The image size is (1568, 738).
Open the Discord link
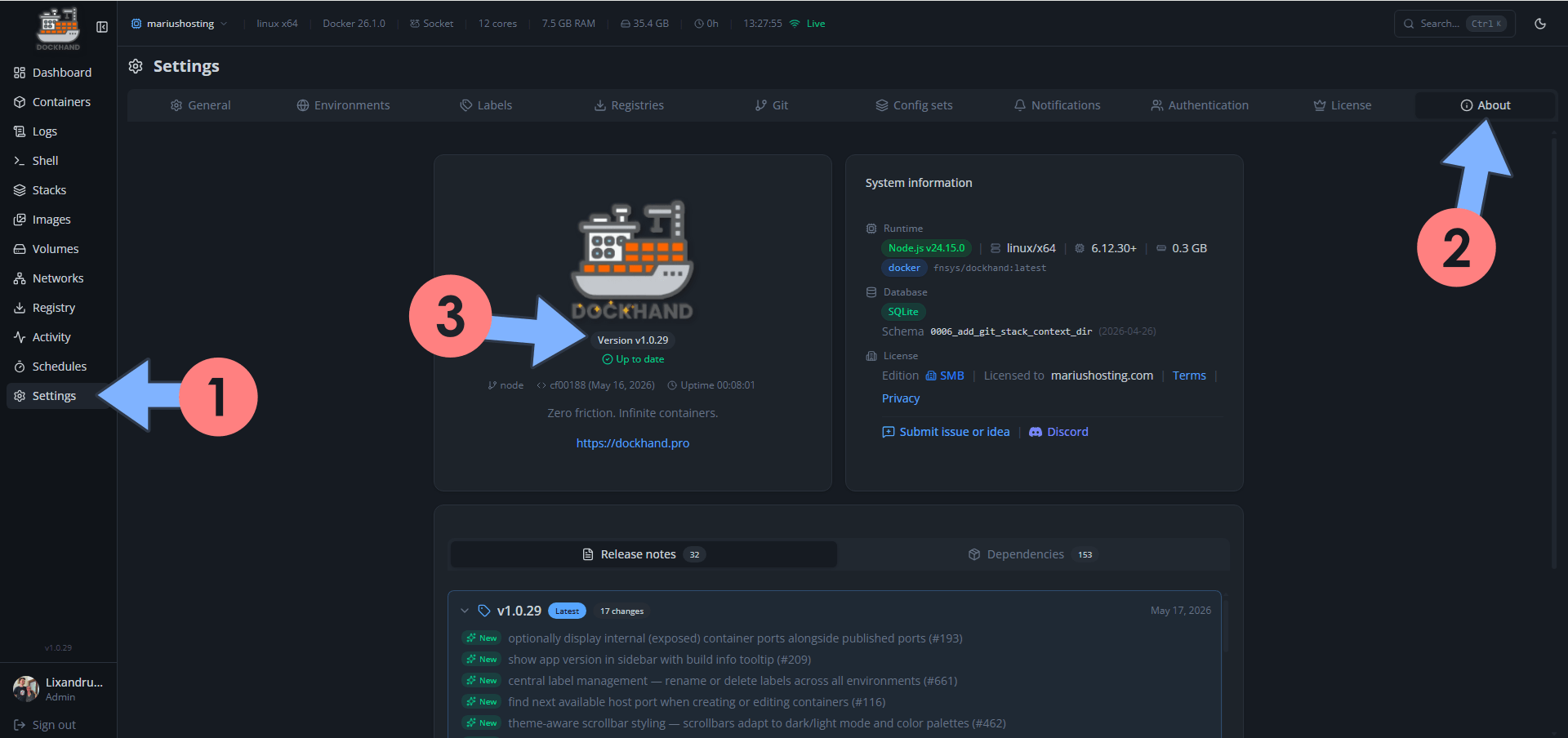coord(1058,432)
